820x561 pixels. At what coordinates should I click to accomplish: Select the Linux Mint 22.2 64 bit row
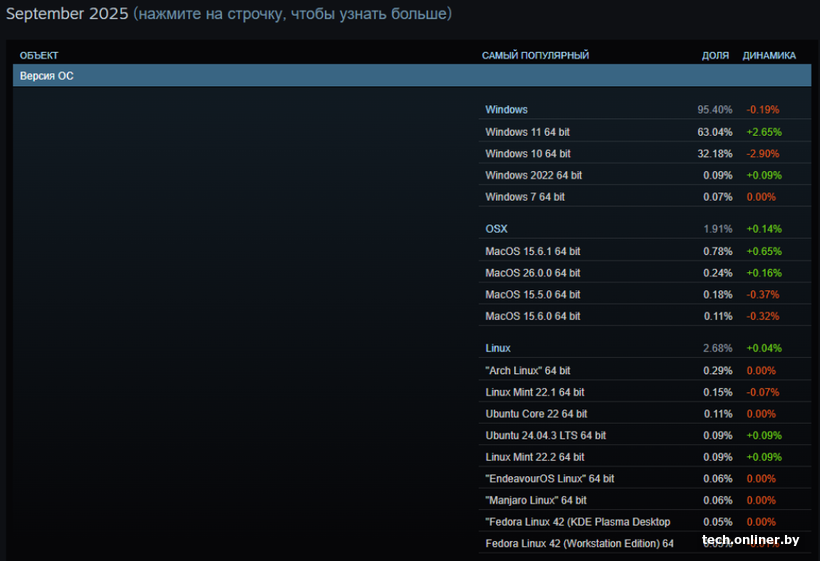pos(645,457)
